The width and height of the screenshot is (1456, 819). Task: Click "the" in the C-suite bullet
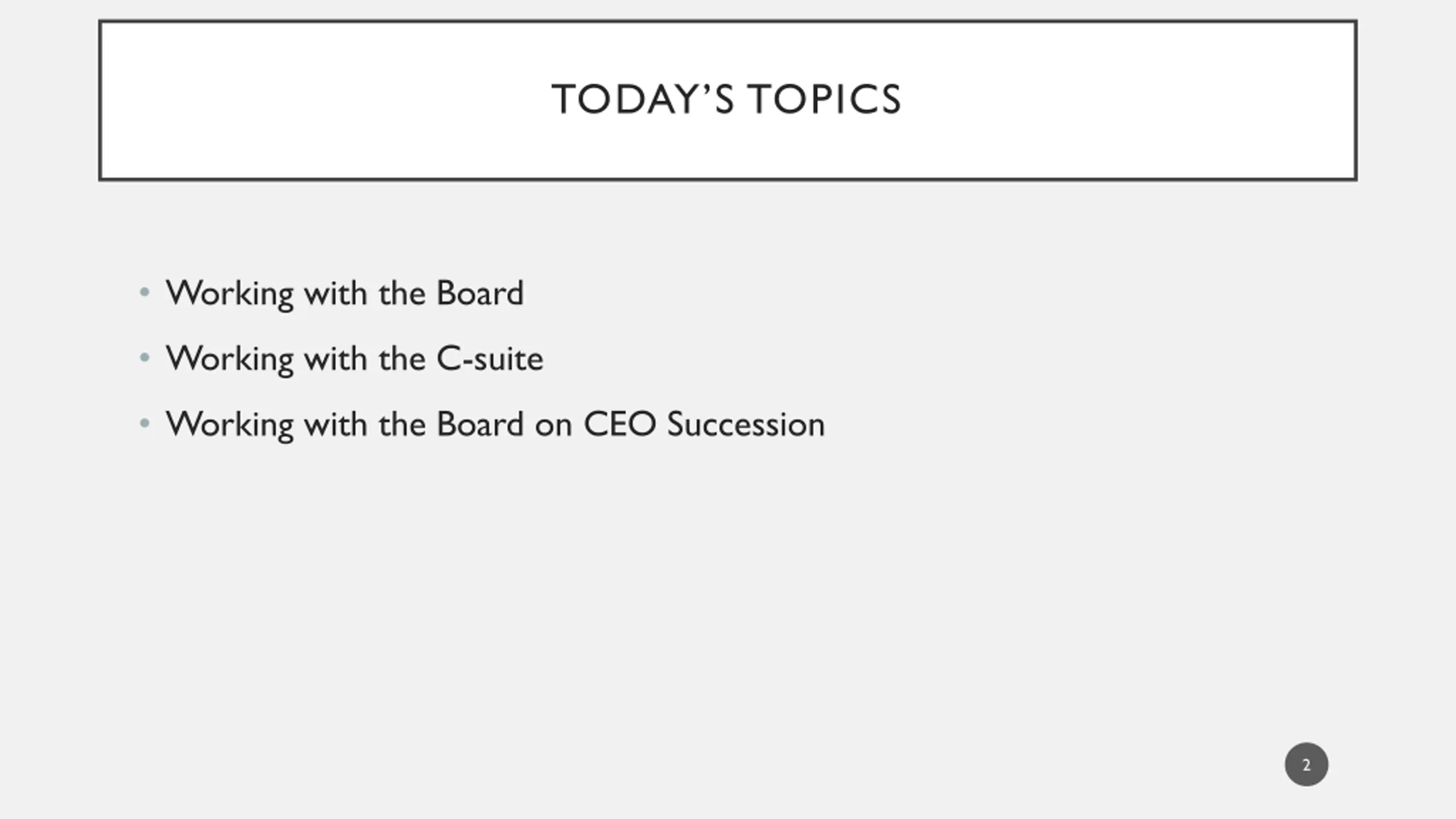[402, 359]
